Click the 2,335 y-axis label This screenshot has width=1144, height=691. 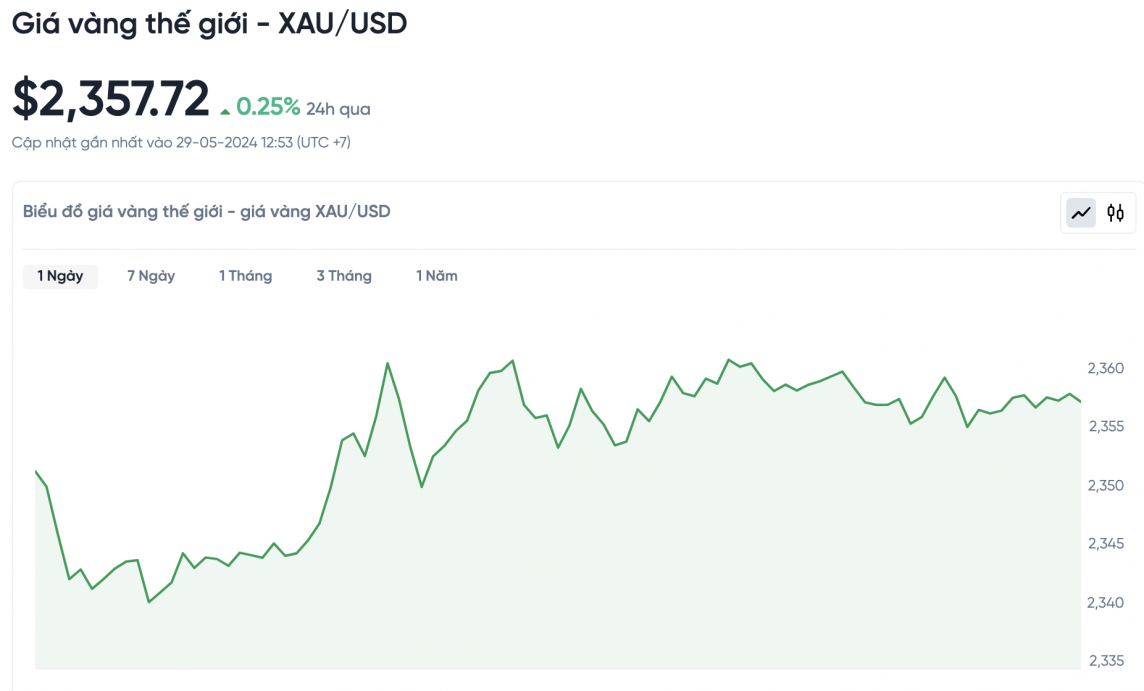[1106, 661]
